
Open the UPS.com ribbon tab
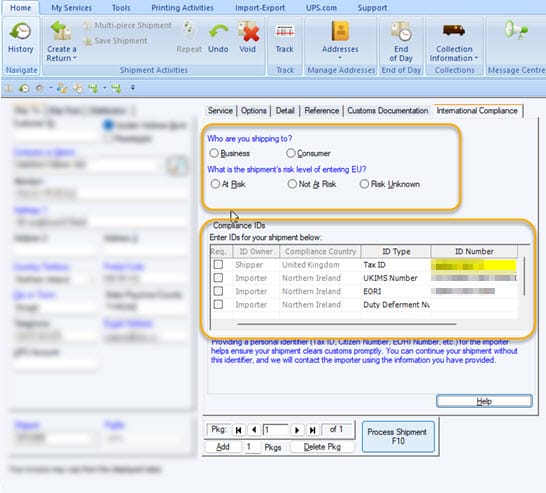coord(321,8)
